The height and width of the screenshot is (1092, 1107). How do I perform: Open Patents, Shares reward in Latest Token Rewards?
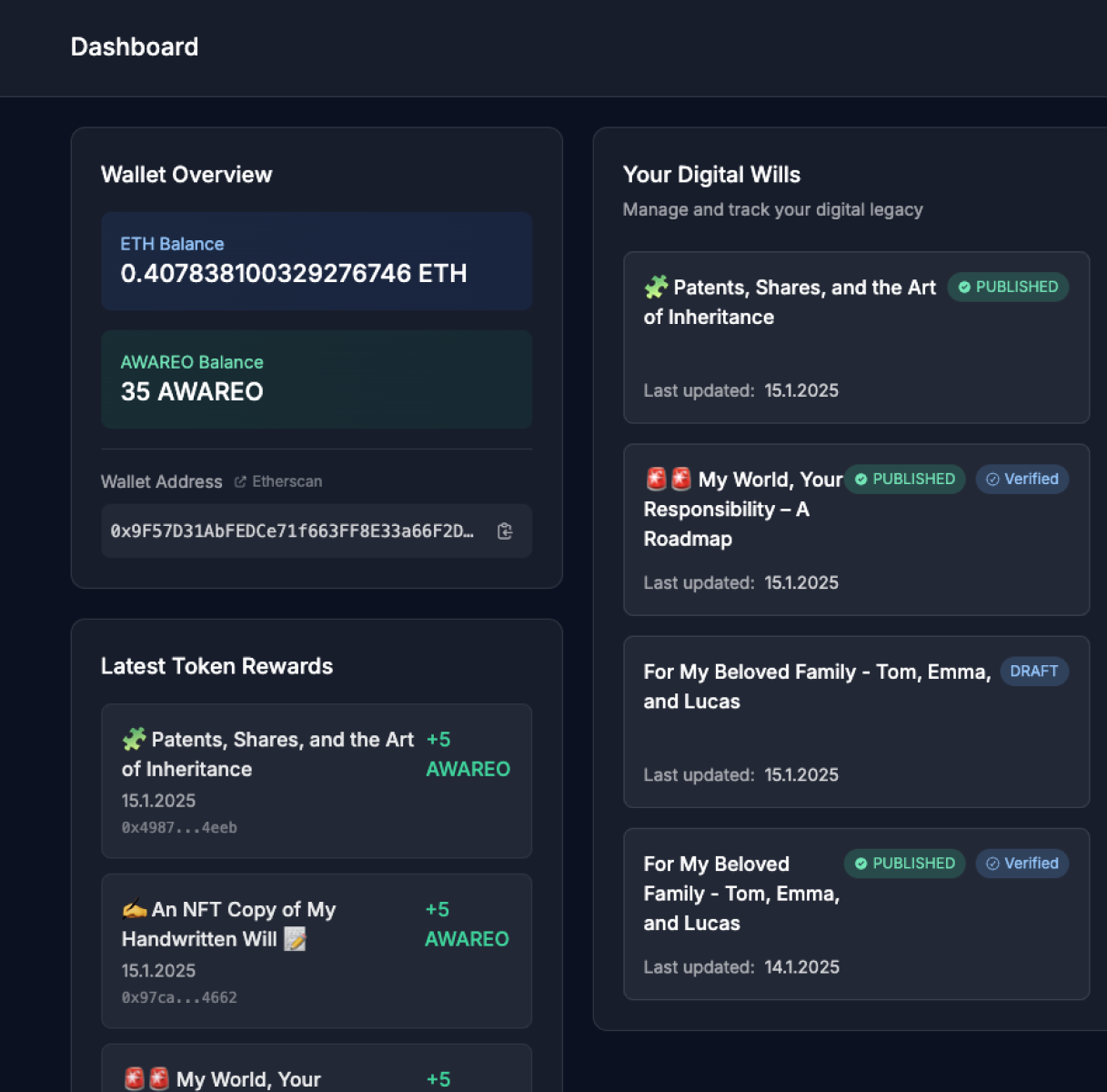[x=317, y=781]
